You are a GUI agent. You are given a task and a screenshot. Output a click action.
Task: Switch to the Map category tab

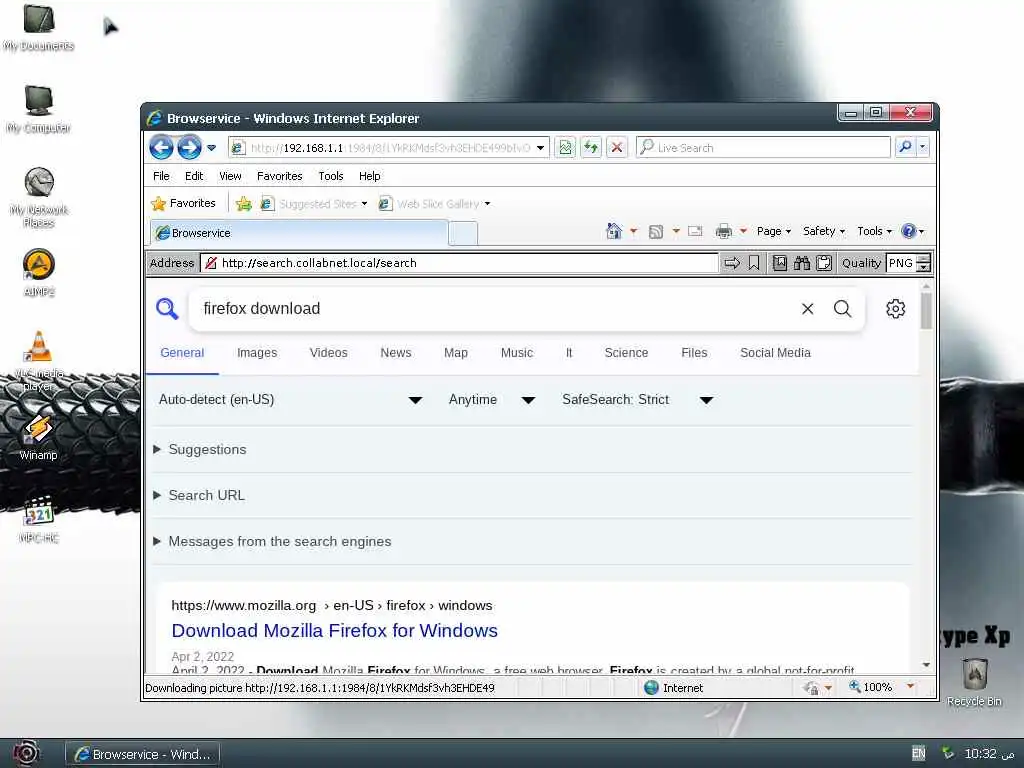[456, 353]
